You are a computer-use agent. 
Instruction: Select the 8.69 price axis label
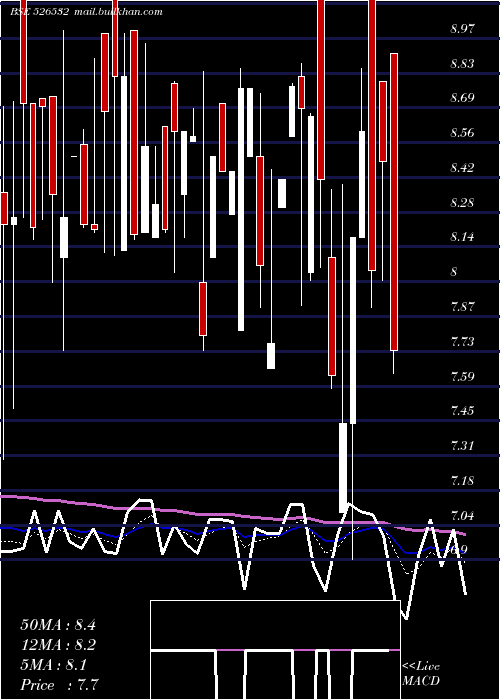point(462,98)
